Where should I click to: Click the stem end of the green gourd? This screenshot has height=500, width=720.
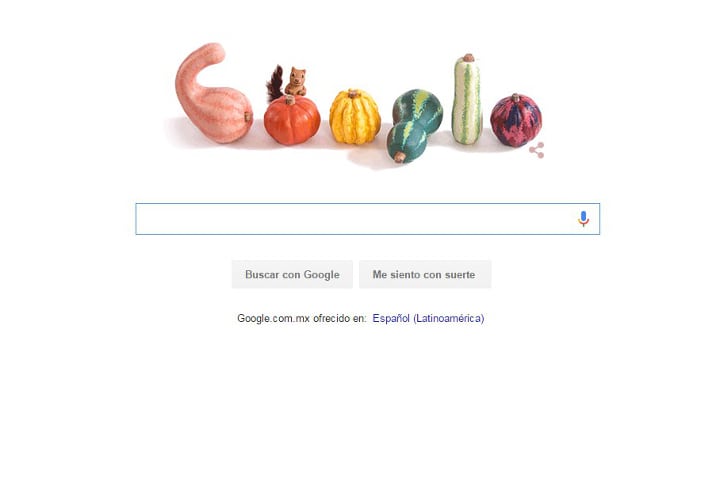pos(399,157)
